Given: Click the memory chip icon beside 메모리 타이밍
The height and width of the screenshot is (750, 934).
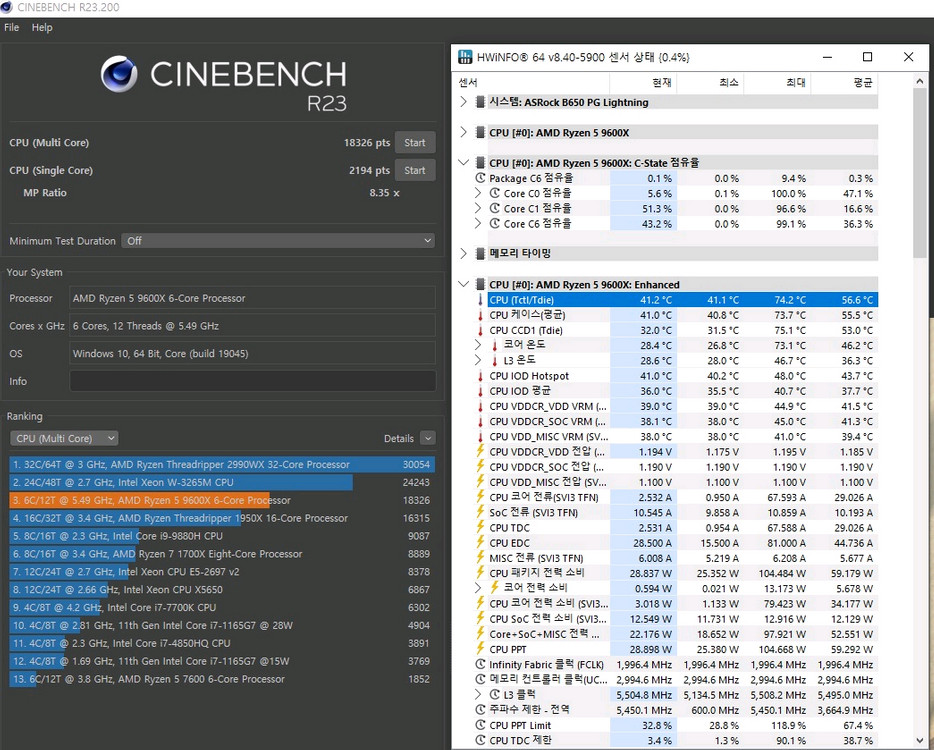Looking at the screenshot, I should click(x=483, y=253).
